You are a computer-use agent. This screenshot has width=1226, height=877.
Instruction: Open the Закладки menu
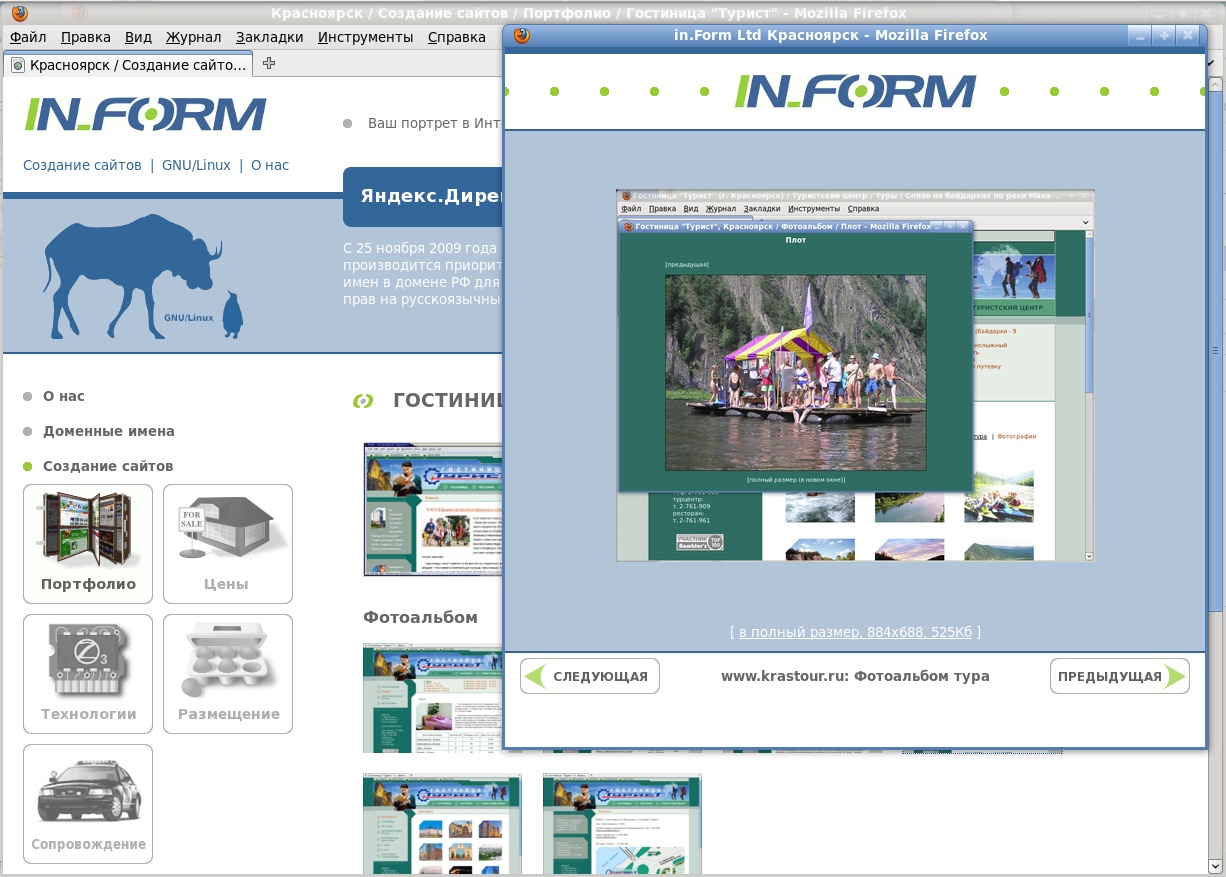tap(269, 37)
